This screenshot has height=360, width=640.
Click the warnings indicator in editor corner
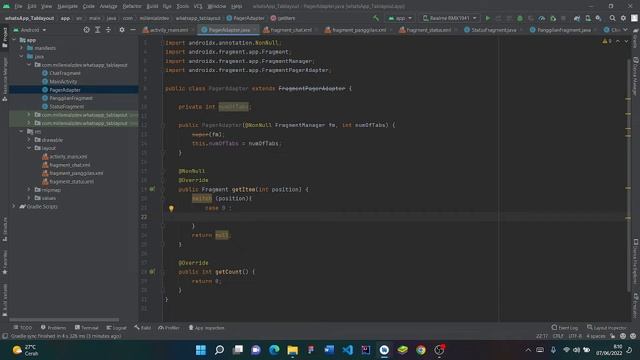click(x=607, y=41)
